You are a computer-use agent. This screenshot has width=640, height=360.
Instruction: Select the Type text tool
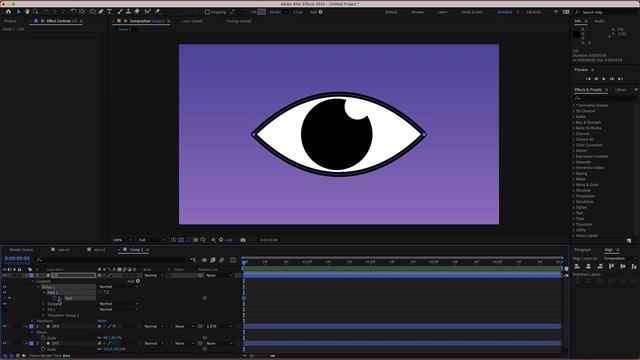[109, 12]
